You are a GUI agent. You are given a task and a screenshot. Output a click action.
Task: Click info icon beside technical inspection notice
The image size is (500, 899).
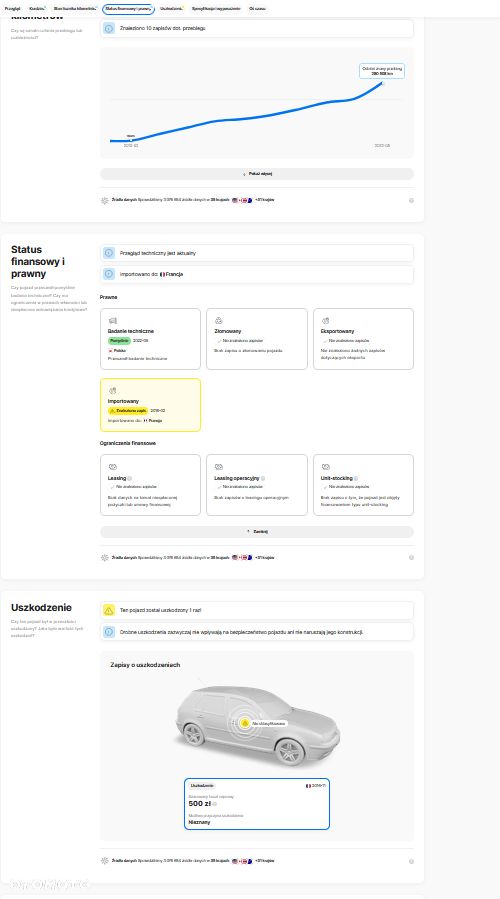tap(109, 253)
